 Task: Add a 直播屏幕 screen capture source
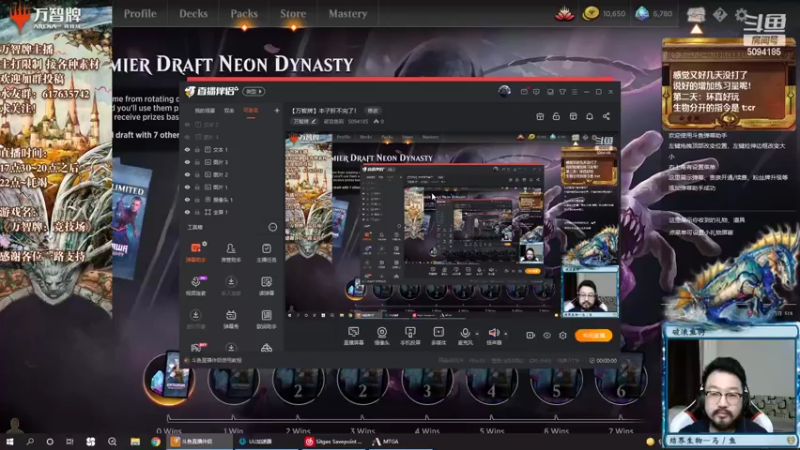pyautogui.click(x=353, y=336)
